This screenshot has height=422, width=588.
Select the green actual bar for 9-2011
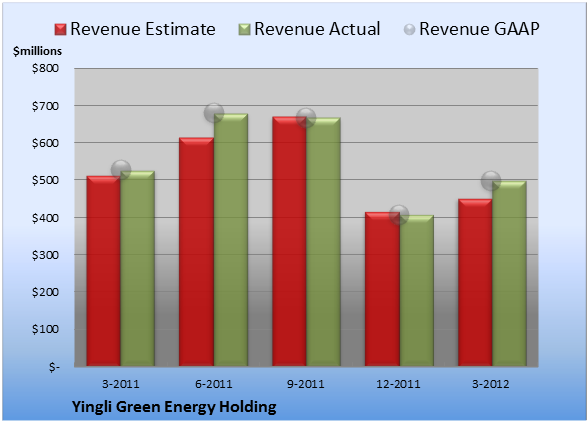[324, 242]
